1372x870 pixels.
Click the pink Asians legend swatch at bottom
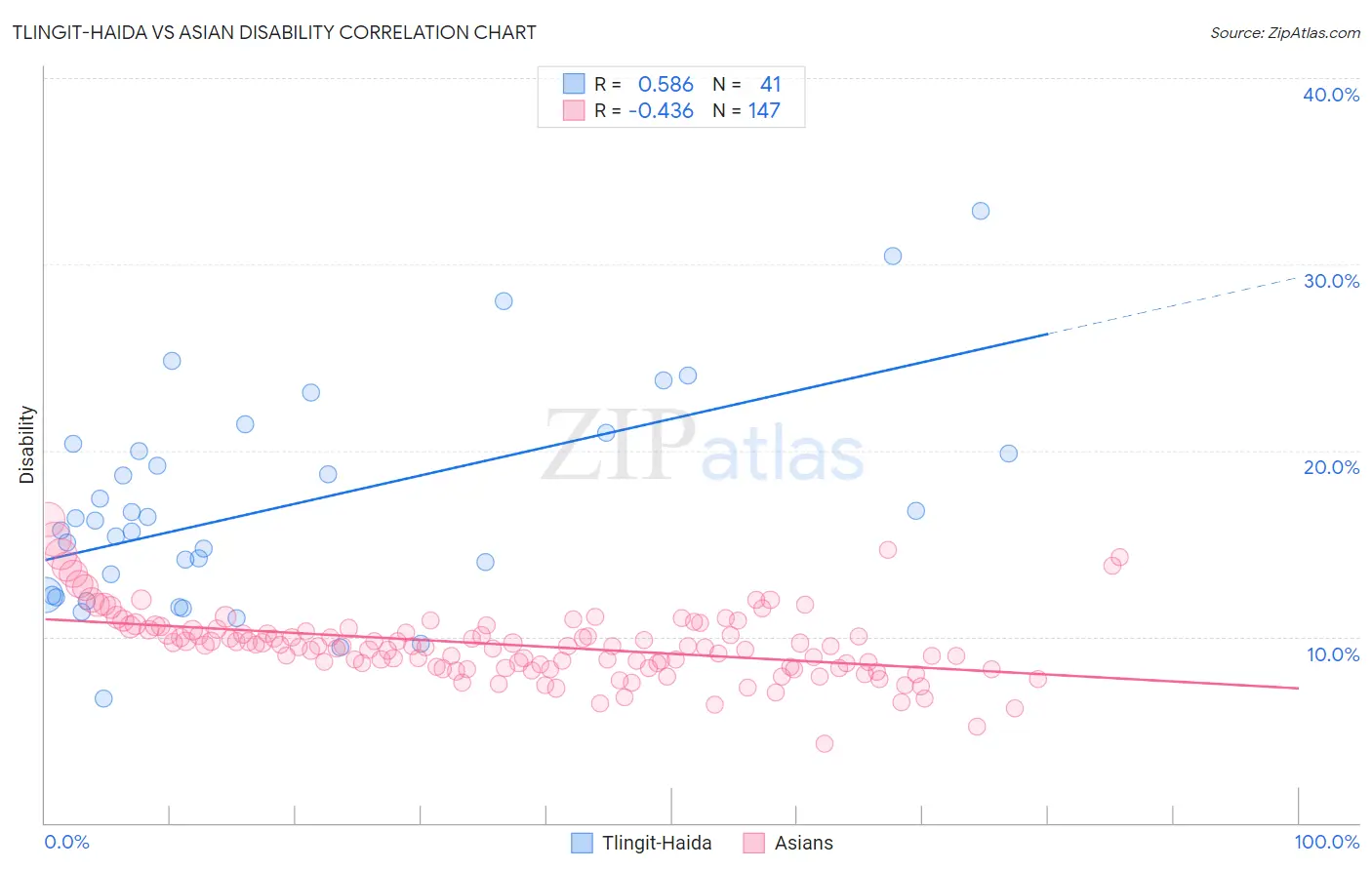click(x=753, y=843)
